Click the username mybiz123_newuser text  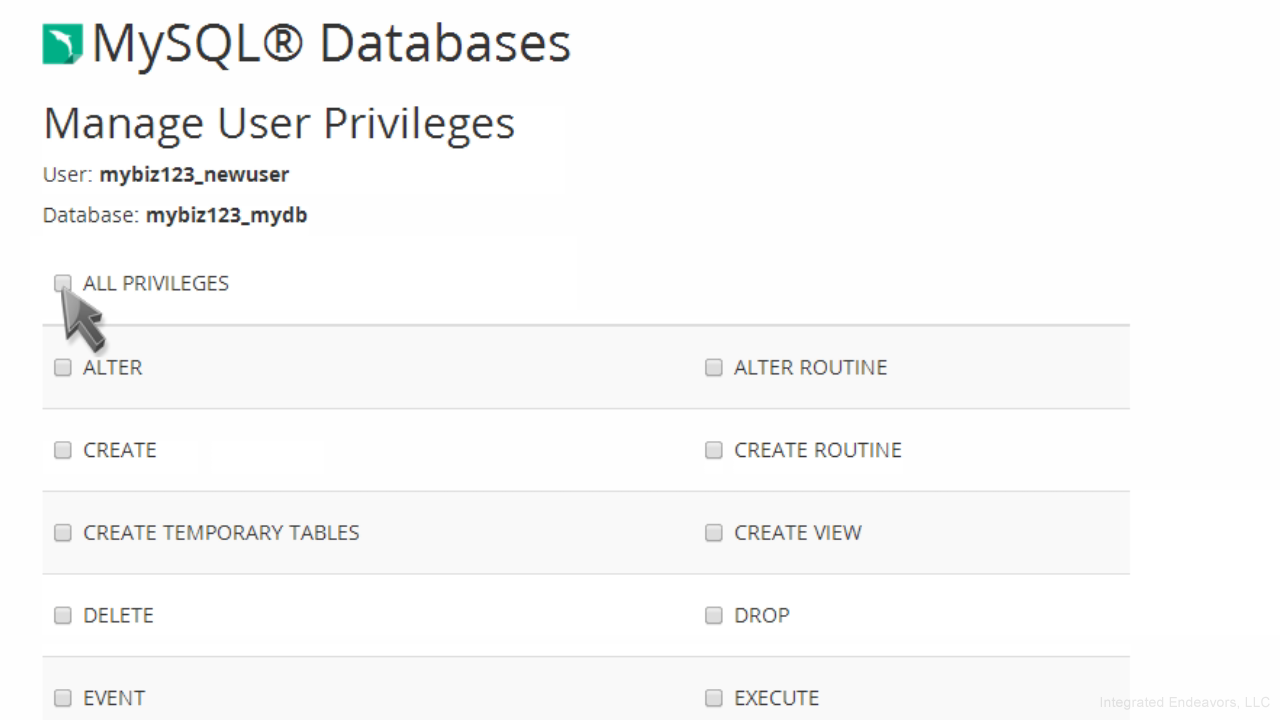point(194,175)
